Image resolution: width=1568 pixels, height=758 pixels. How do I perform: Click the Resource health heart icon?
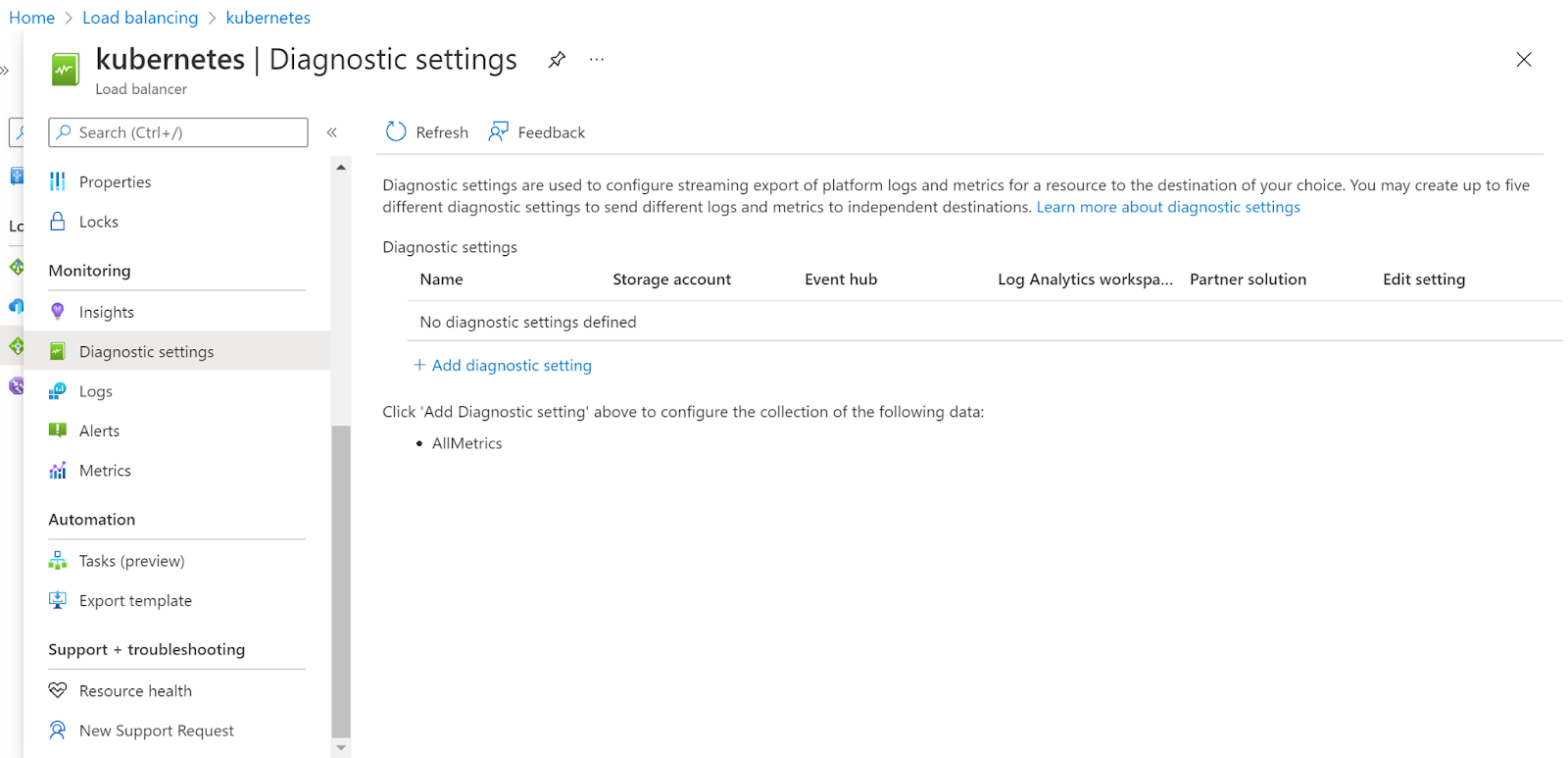click(x=58, y=690)
